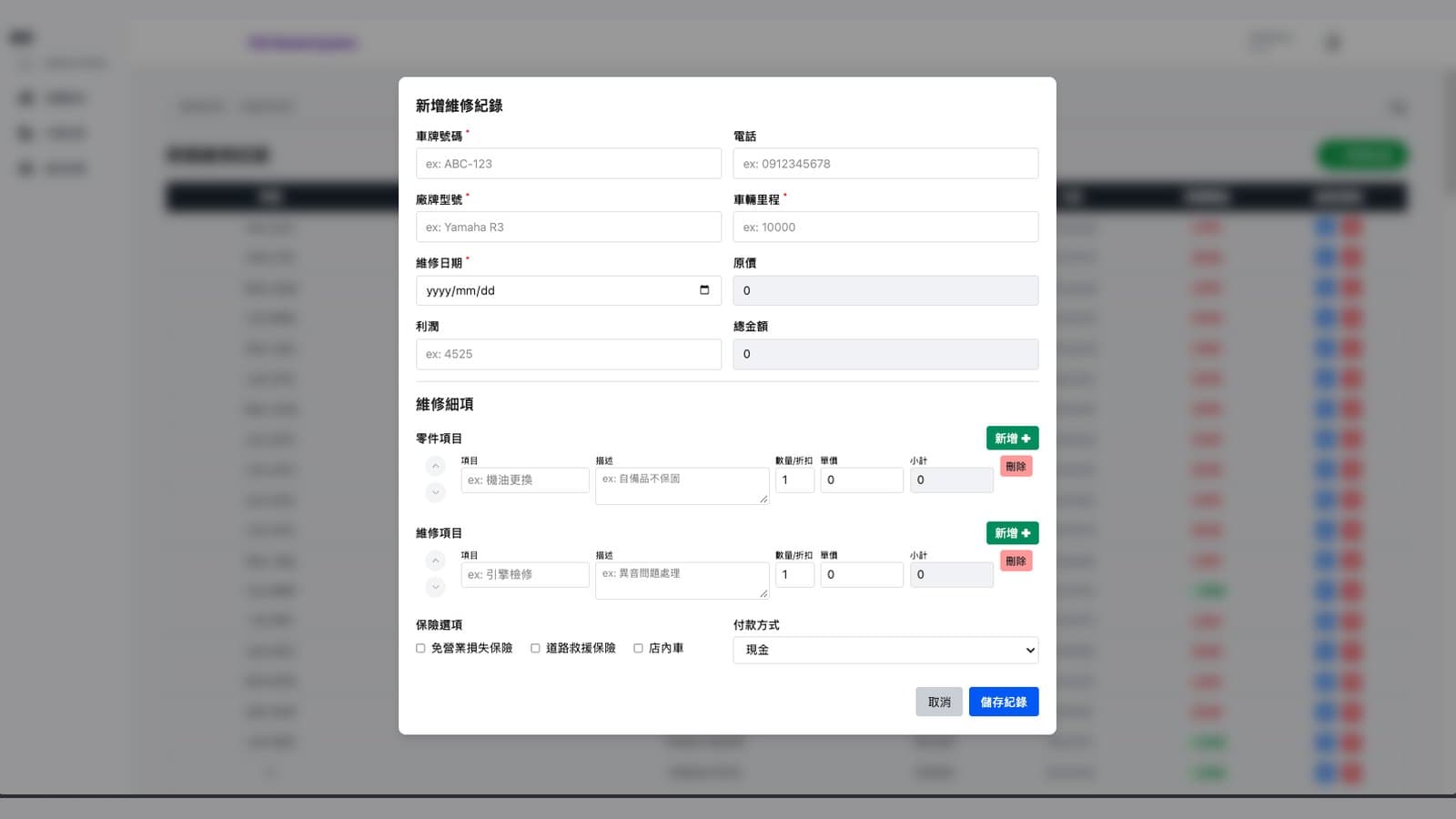Move the 維修項目 row up with arrow
The width and height of the screenshot is (1456, 819).
[436, 561]
